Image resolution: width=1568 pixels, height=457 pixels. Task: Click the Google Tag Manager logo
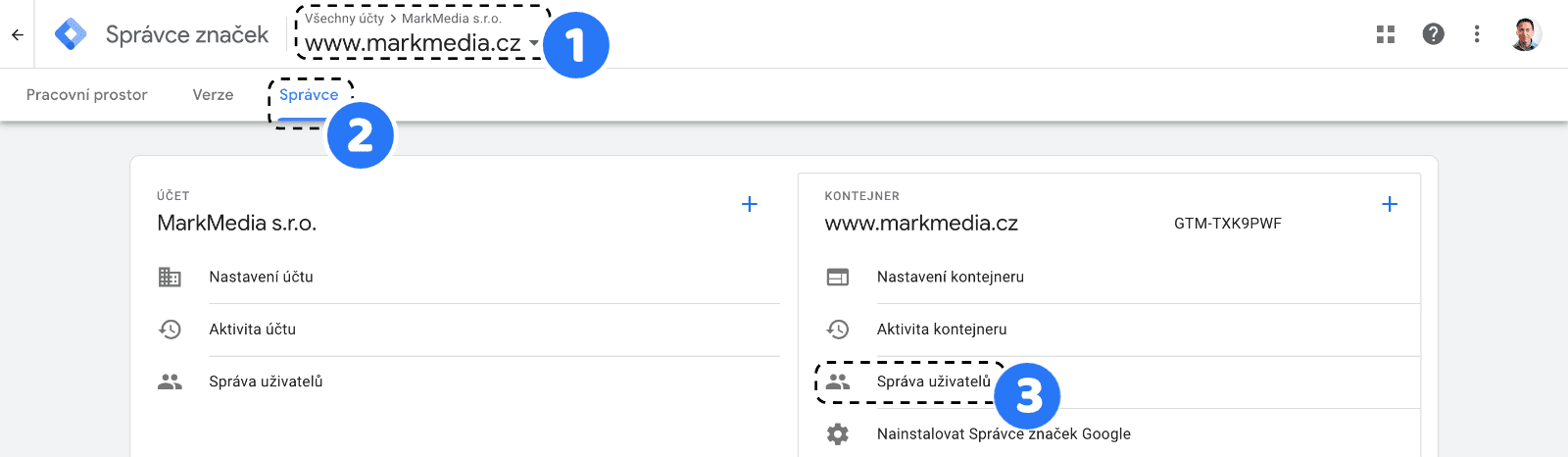click(x=71, y=34)
